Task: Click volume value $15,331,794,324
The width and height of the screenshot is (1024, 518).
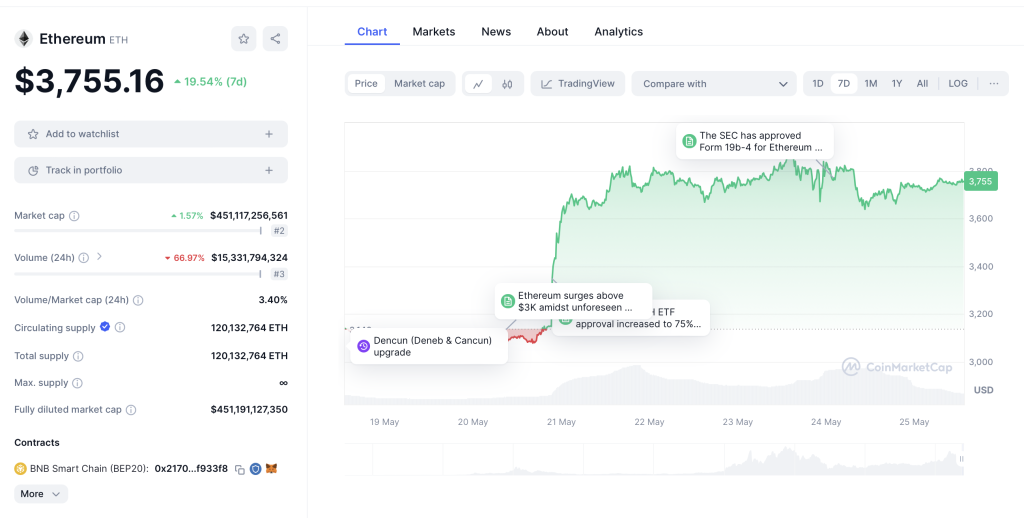Action: point(249,258)
